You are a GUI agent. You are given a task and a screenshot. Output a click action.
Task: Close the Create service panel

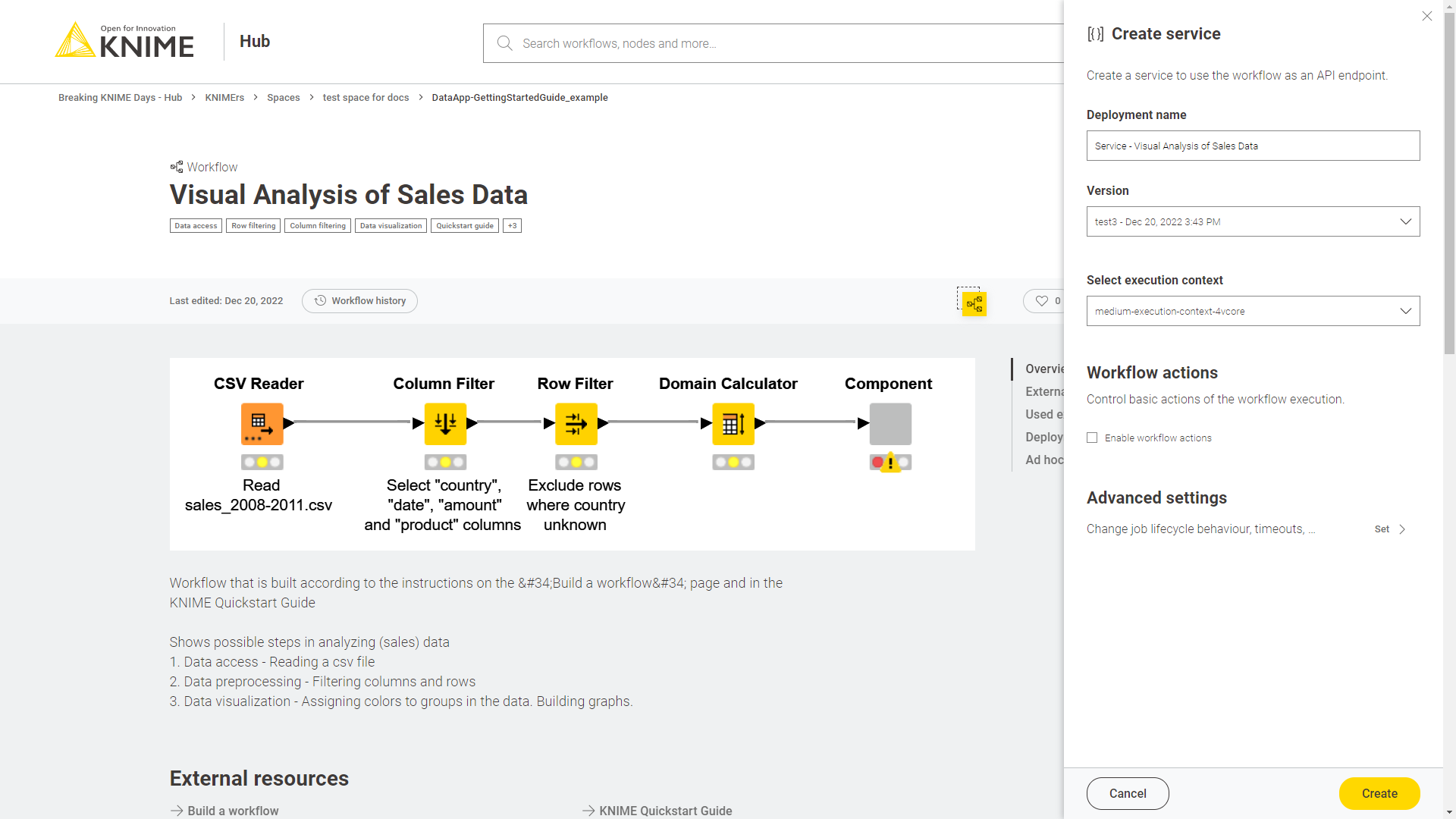point(1426,16)
